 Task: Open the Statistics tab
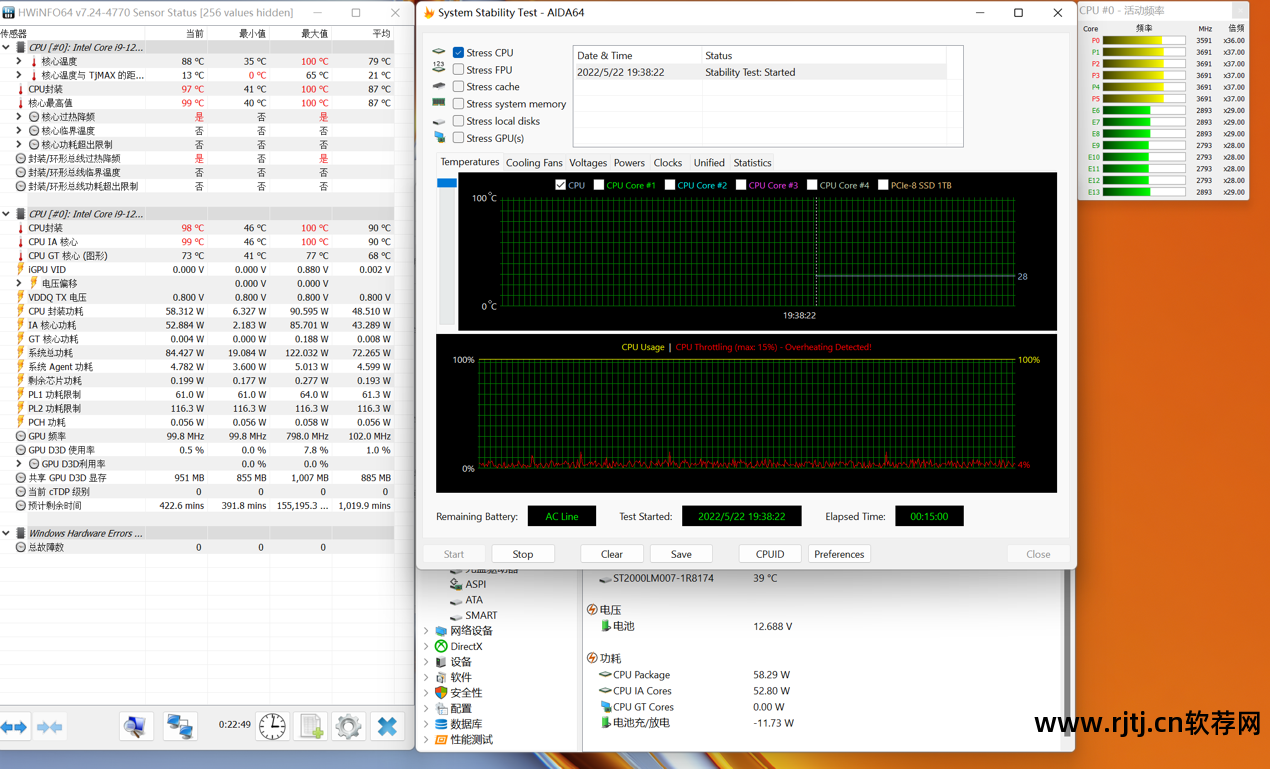click(x=752, y=163)
